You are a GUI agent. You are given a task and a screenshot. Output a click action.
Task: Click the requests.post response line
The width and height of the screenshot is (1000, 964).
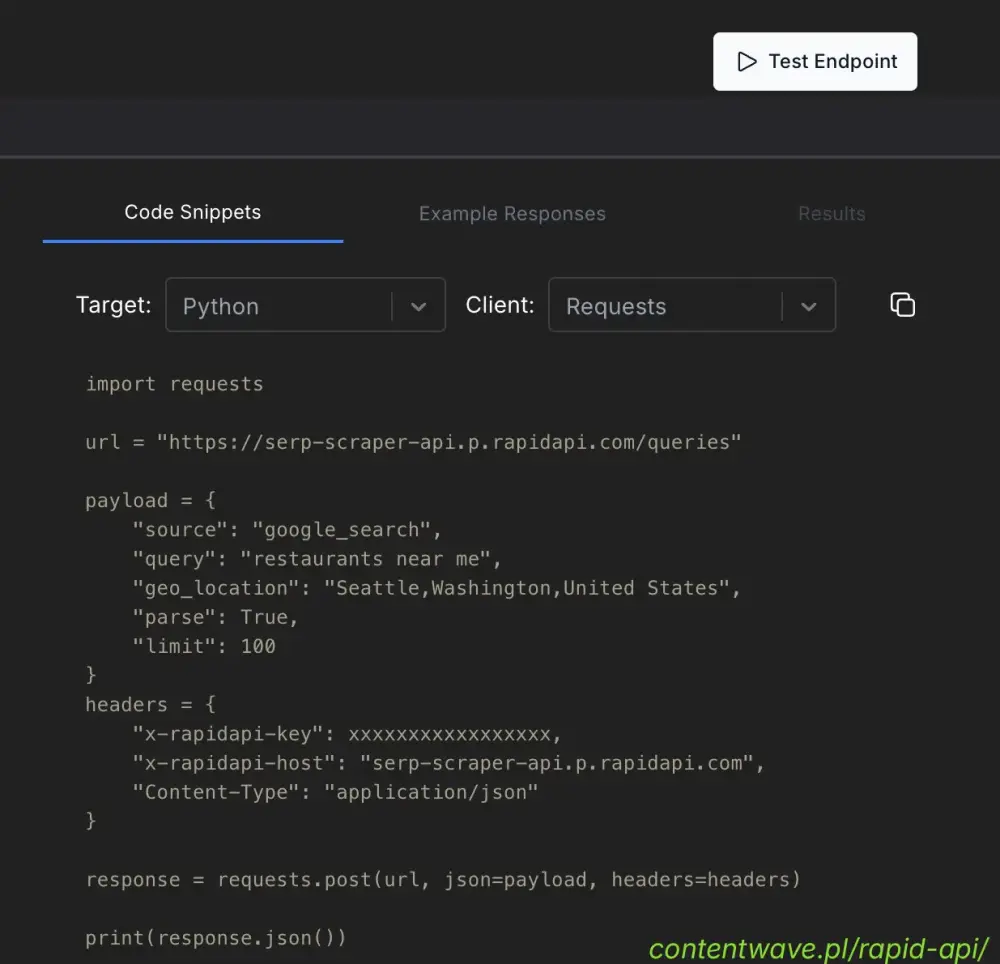coord(443,880)
